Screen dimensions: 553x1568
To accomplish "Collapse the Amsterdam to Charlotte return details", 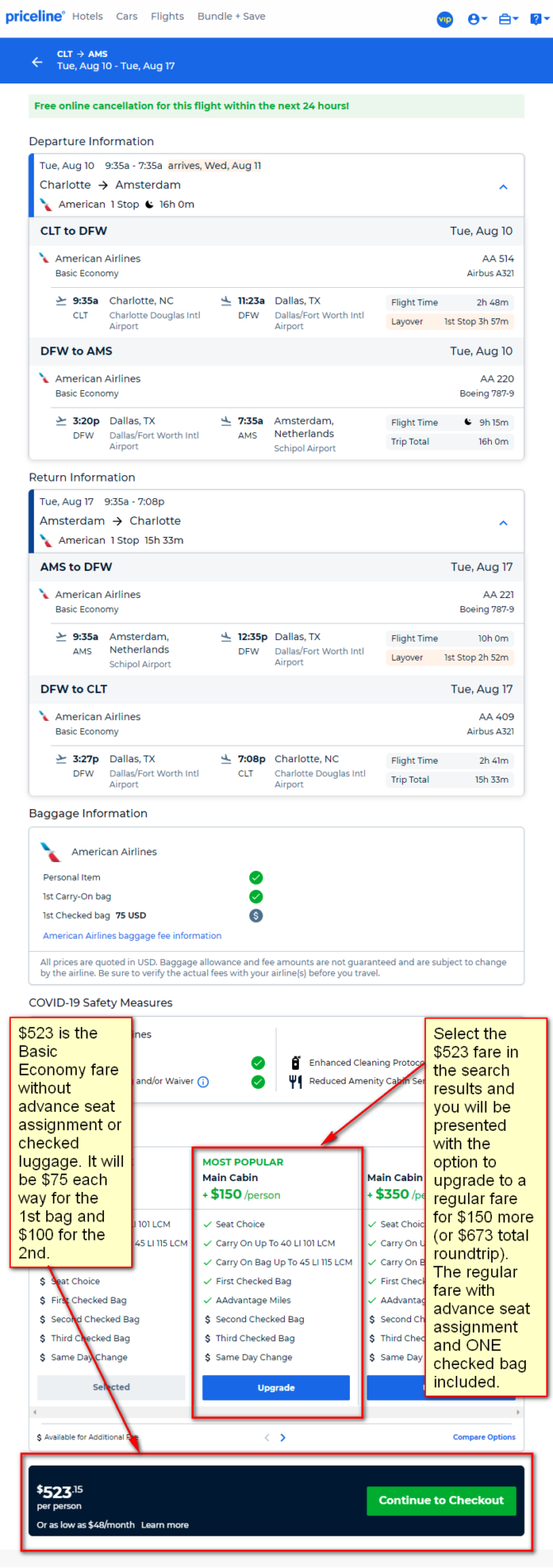I will click(x=503, y=523).
